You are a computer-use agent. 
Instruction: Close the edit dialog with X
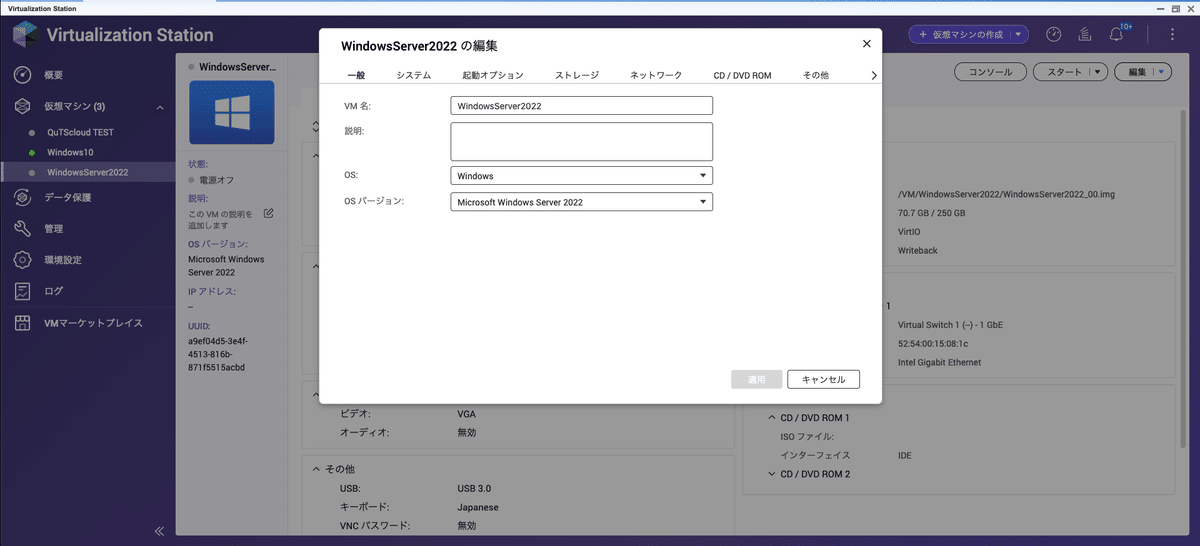coord(867,43)
